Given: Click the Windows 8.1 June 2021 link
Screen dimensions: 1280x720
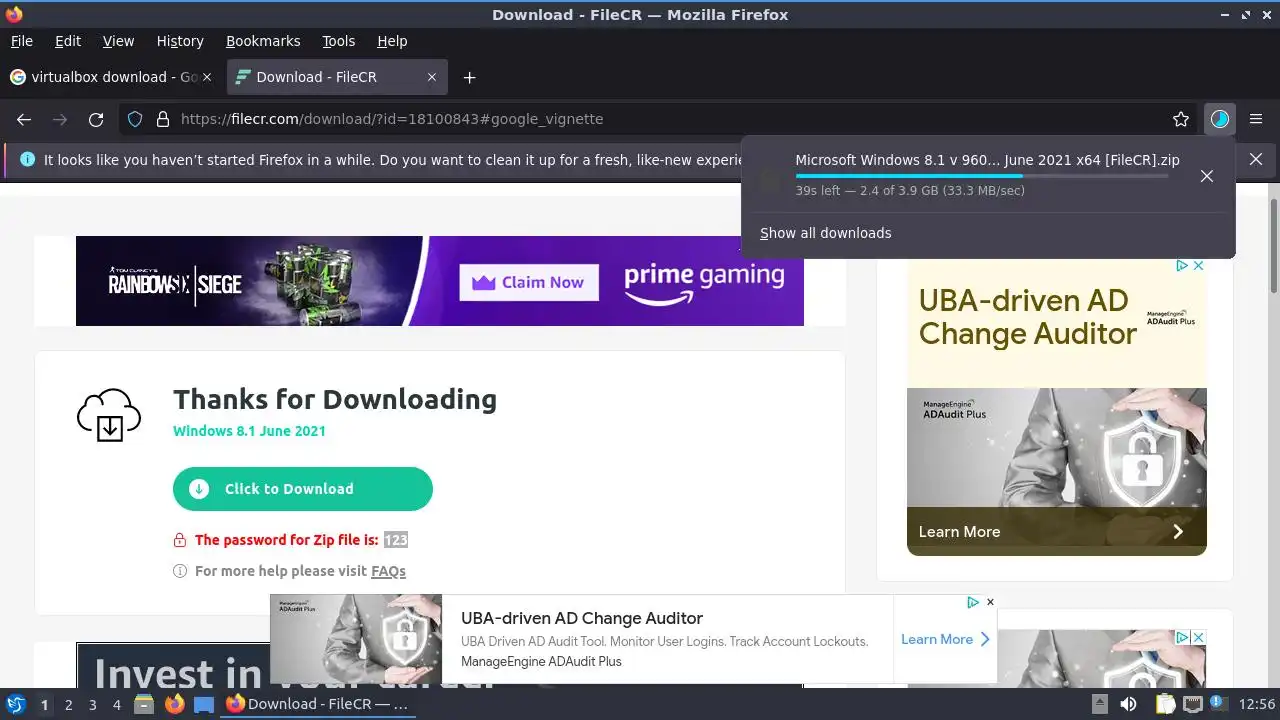Looking at the screenshot, I should click(249, 431).
